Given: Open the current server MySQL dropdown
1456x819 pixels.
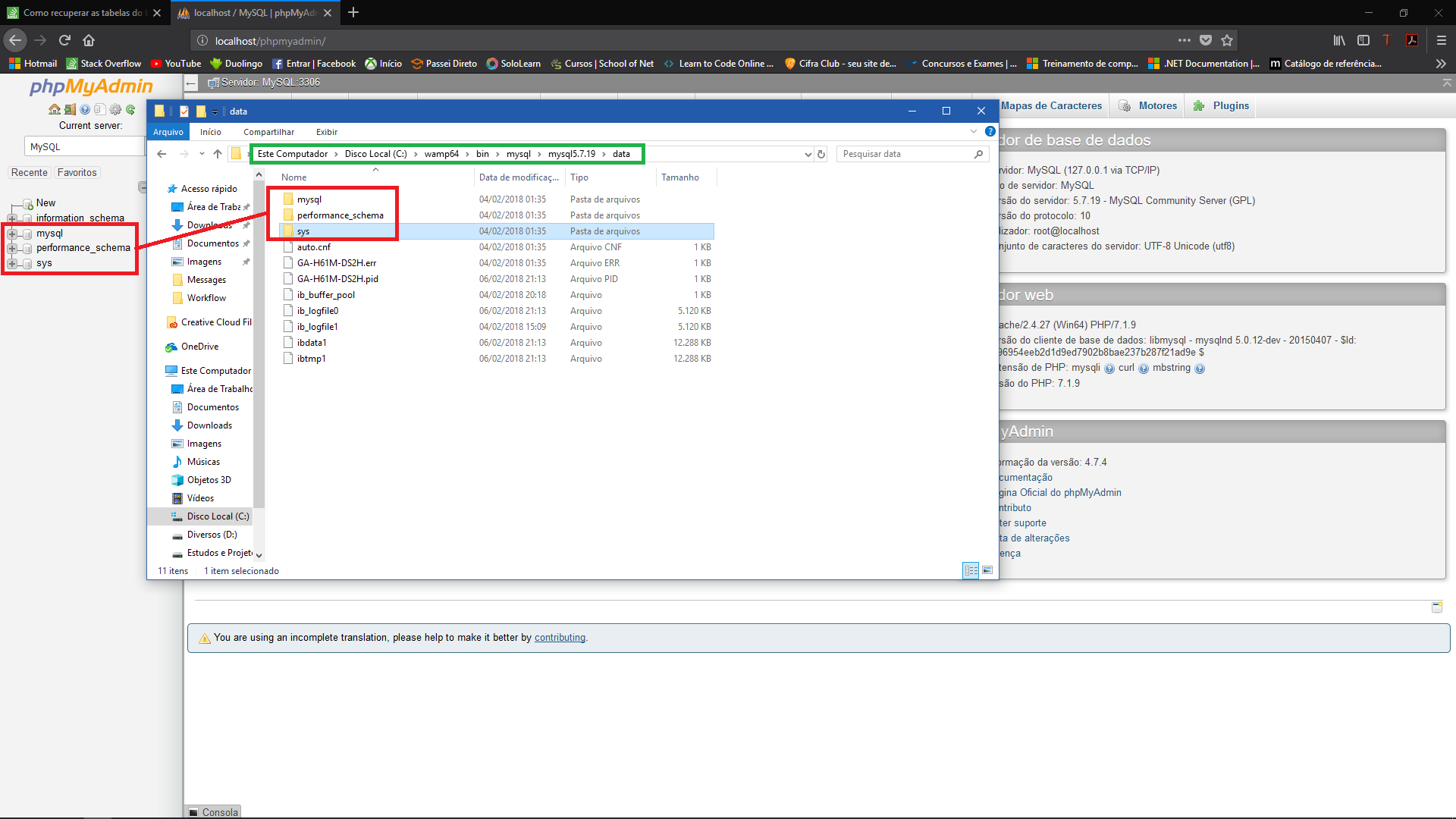Looking at the screenshot, I should 85,147.
